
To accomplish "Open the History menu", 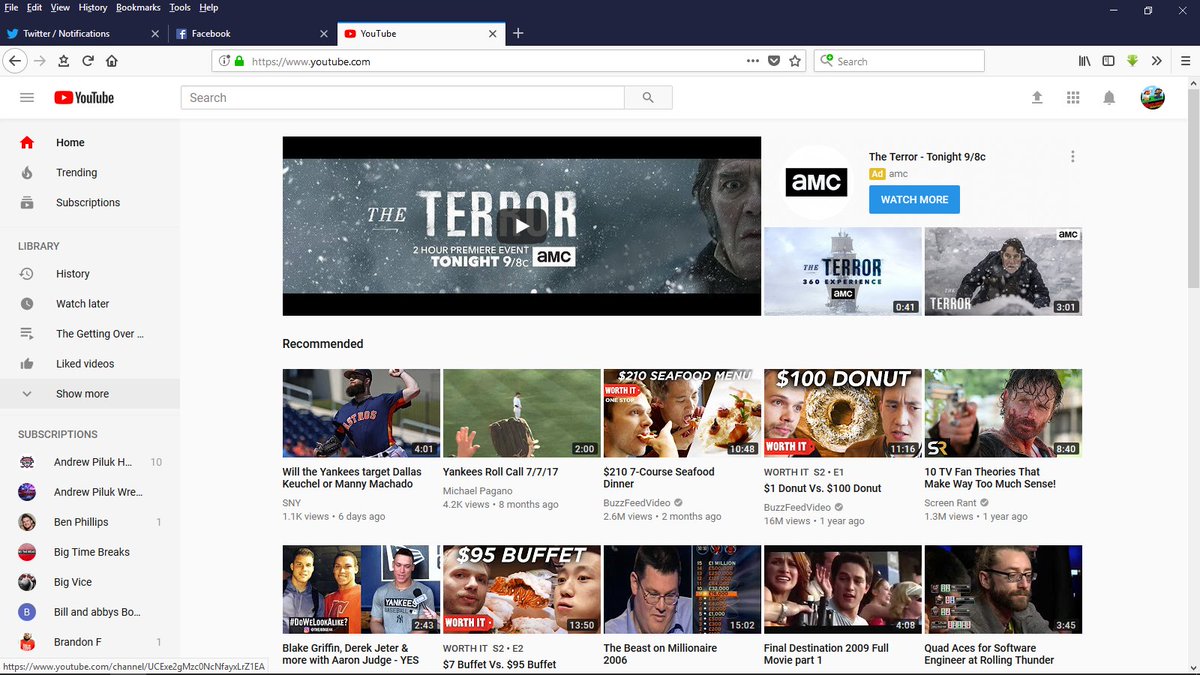I will (93, 7).
